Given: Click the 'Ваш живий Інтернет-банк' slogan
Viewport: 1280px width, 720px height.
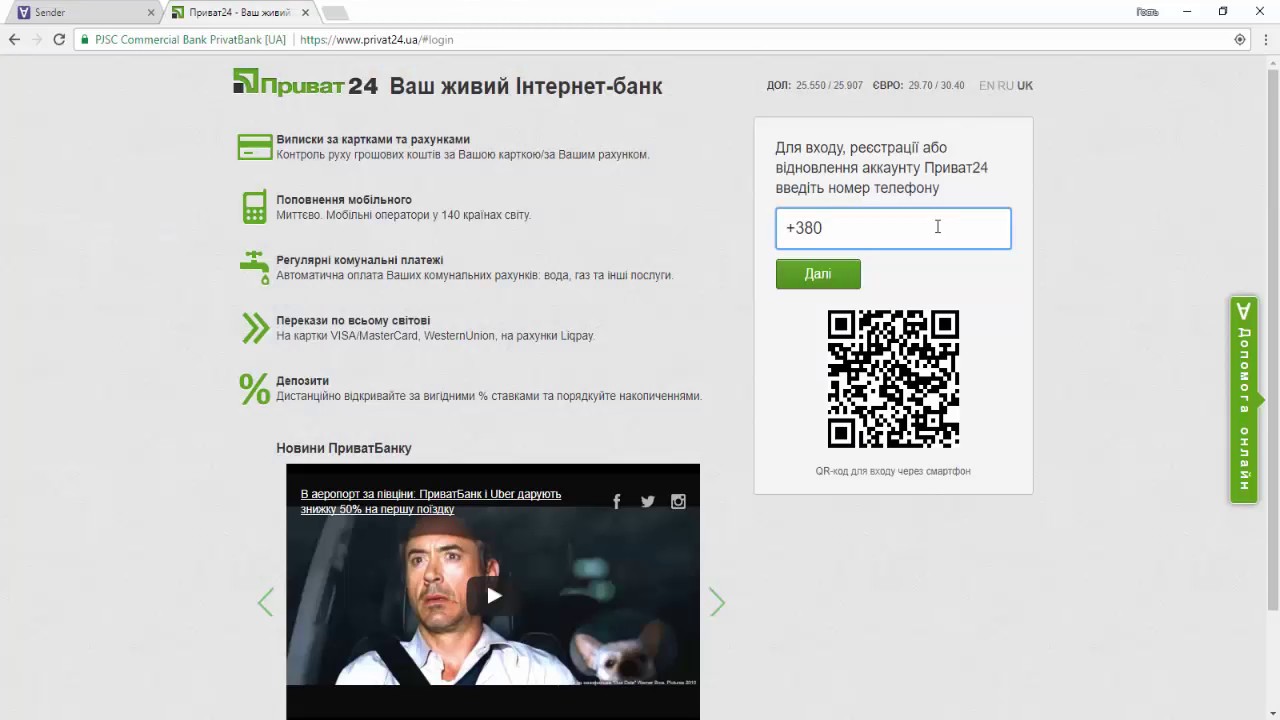Looking at the screenshot, I should pyautogui.click(x=526, y=86).
